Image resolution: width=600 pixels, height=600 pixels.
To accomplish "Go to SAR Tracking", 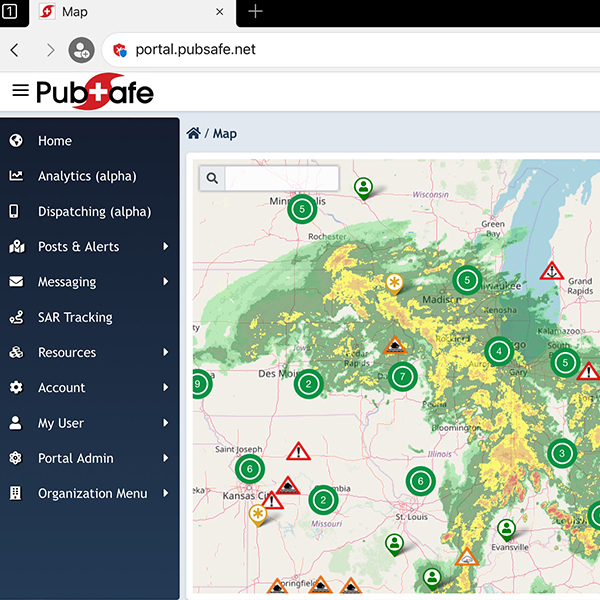I will tap(75, 317).
